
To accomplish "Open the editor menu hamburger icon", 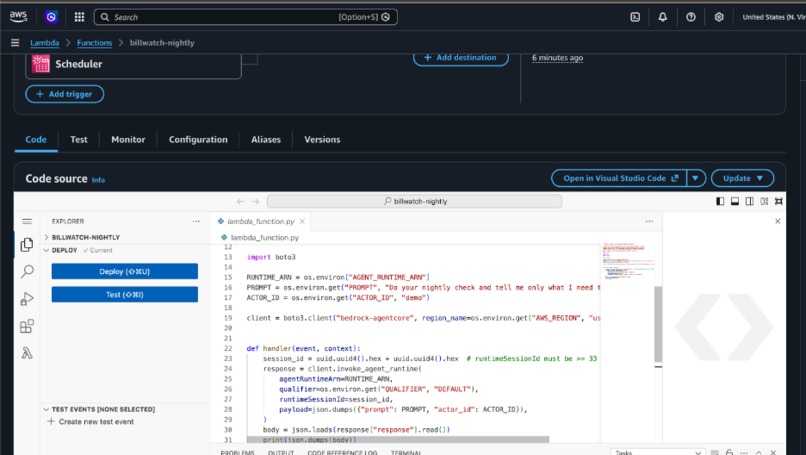I will click(27, 221).
